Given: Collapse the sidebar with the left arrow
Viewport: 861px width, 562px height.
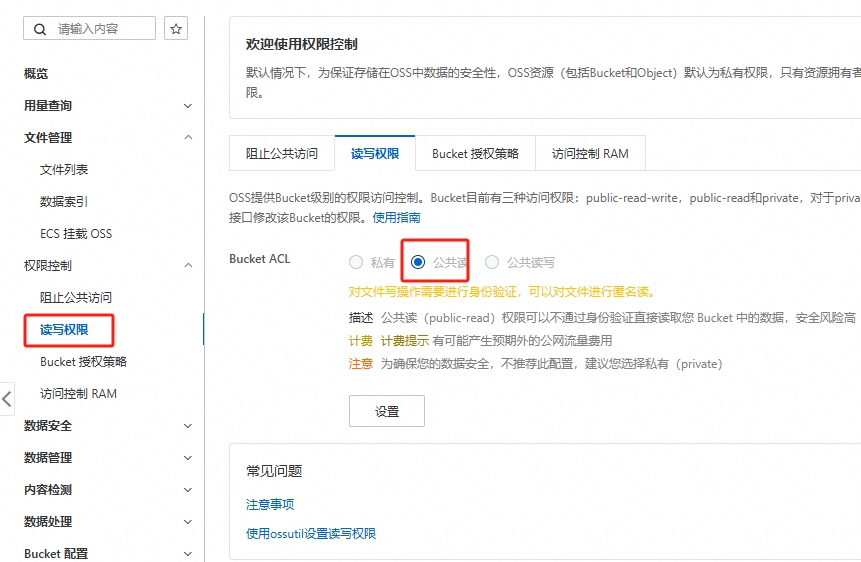Looking at the screenshot, I should click(x=7, y=399).
